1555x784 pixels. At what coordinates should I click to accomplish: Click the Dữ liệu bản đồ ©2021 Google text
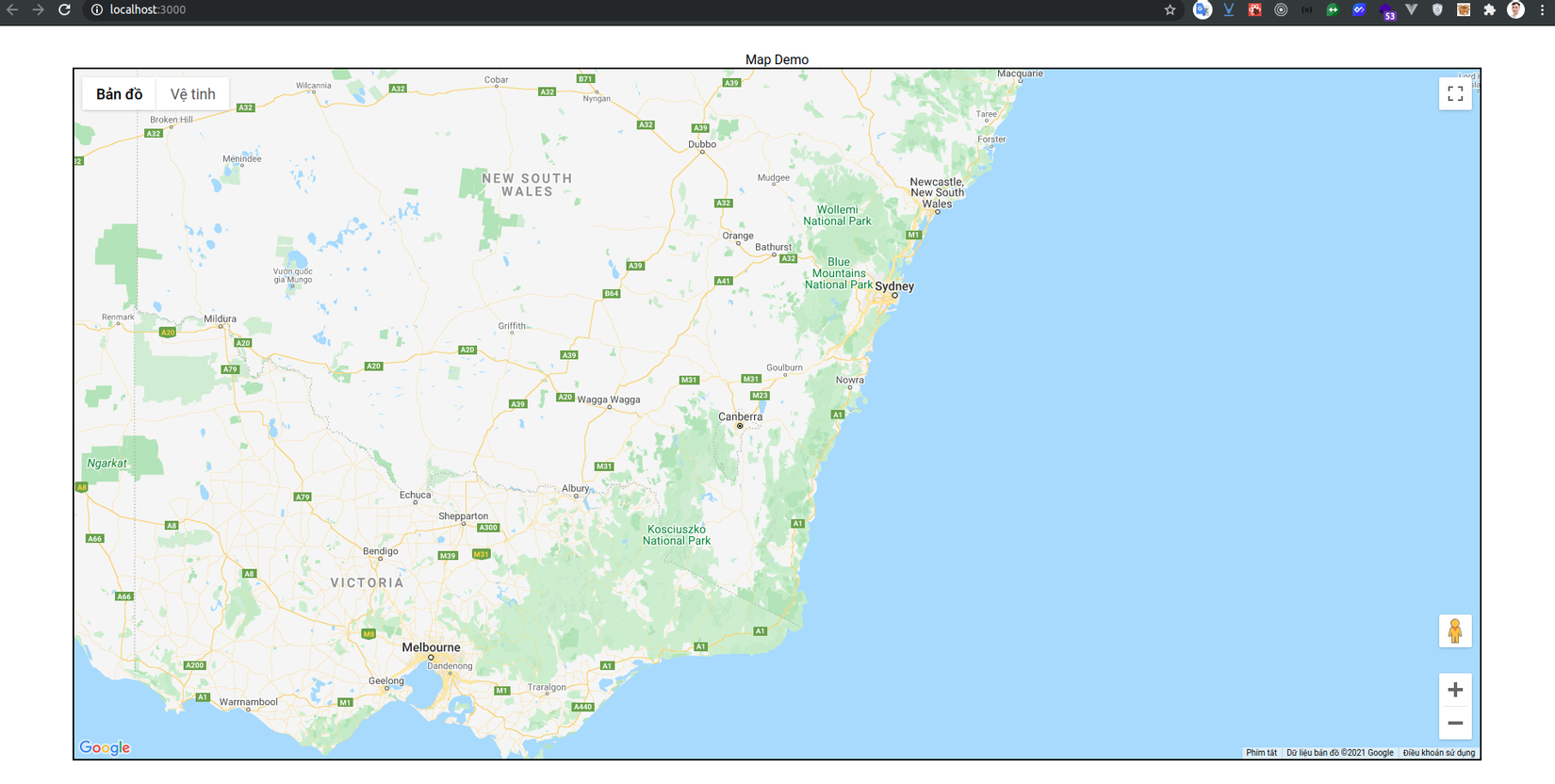pyautogui.click(x=1340, y=753)
